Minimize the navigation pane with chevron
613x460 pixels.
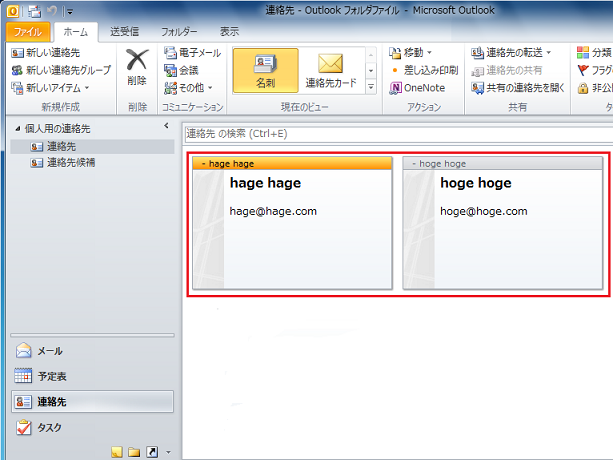pos(166,125)
